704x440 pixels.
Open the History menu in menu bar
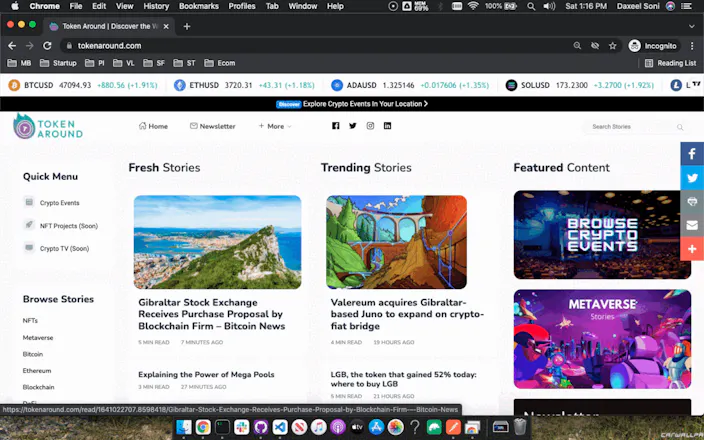point(156,6)
